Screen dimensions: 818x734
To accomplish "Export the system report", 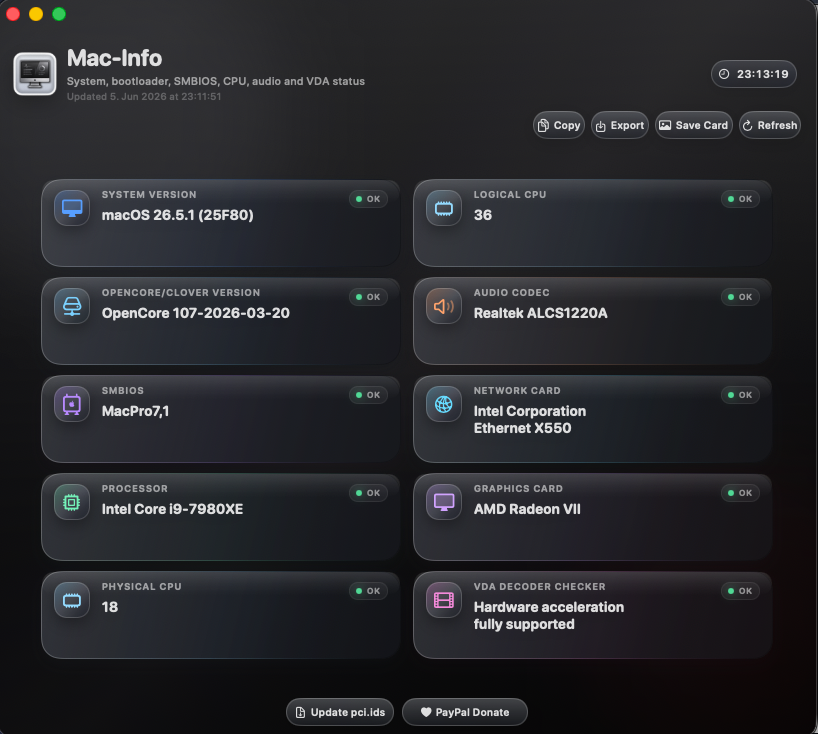I will (x=620, y=125).
